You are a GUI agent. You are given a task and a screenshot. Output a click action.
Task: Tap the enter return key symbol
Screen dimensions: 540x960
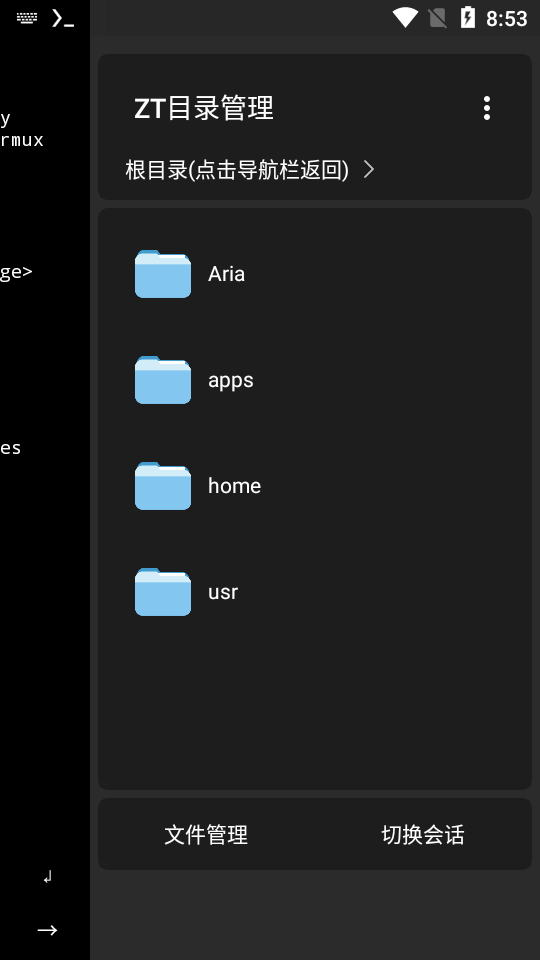tap(47, 877)
